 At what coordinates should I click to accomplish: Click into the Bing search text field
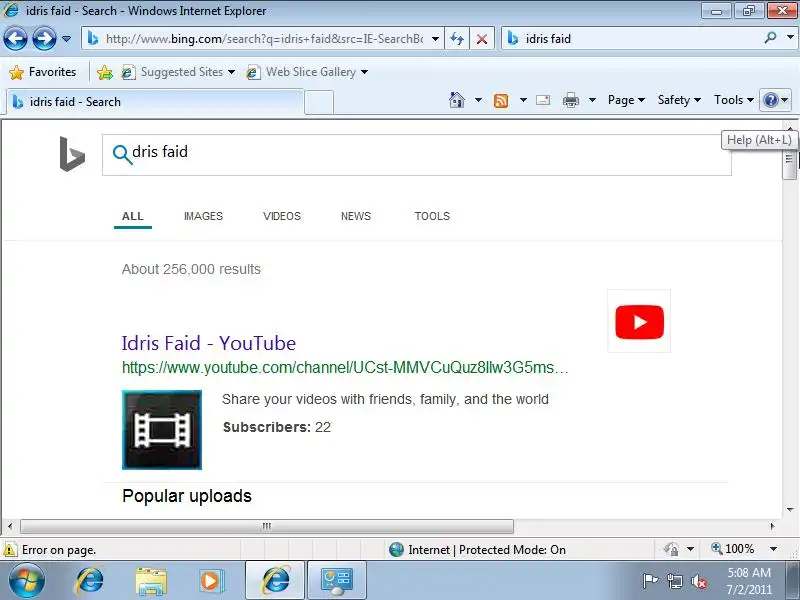417,155
